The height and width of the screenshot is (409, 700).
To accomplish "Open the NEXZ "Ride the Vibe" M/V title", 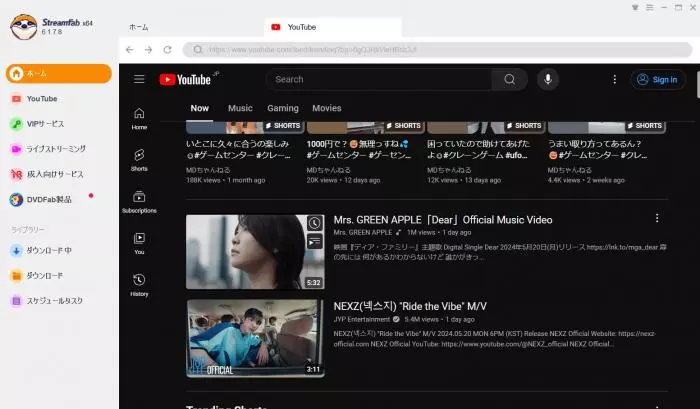I will 410,306.
